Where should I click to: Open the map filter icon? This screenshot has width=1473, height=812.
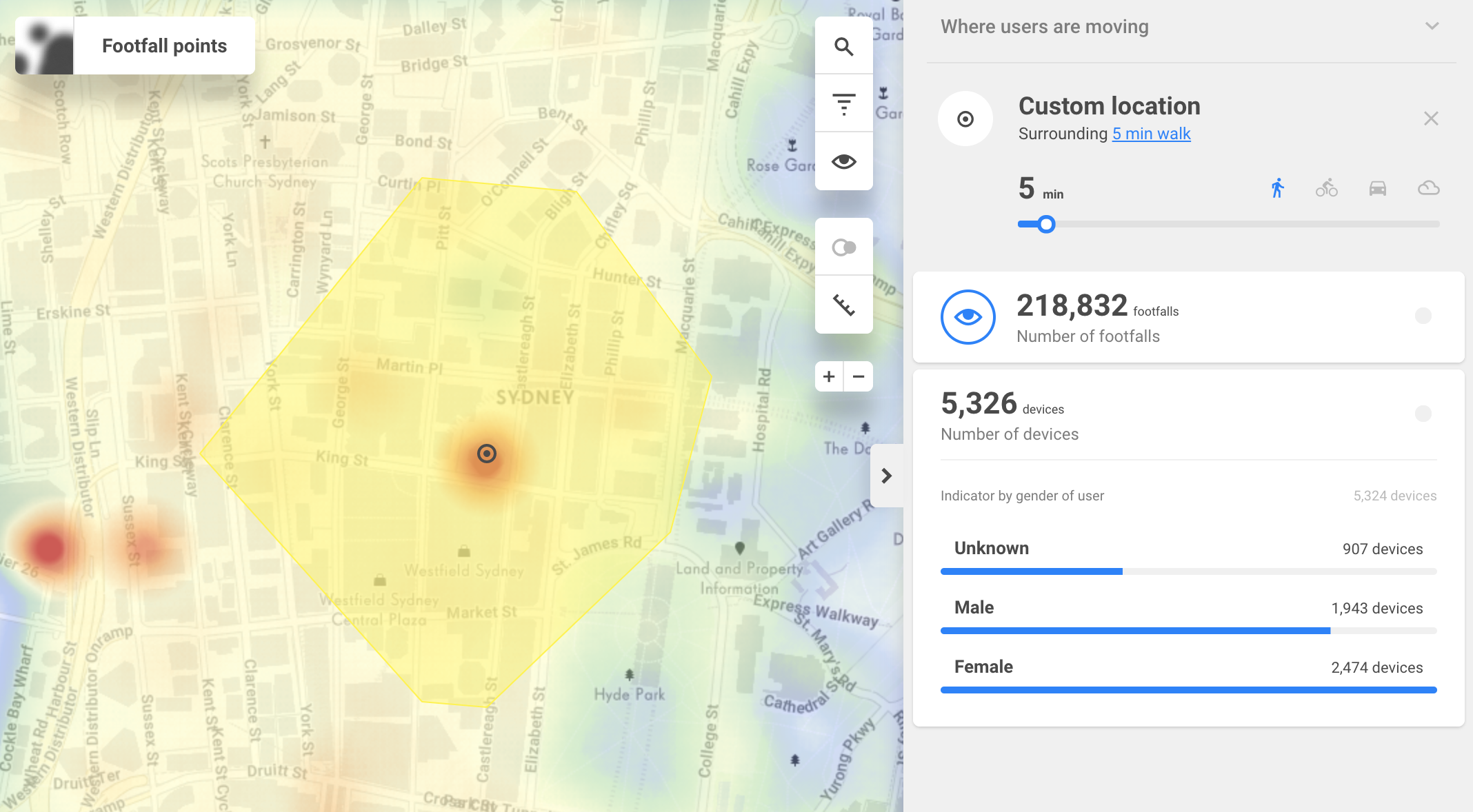pyautogui.click(x=843, y=104)
